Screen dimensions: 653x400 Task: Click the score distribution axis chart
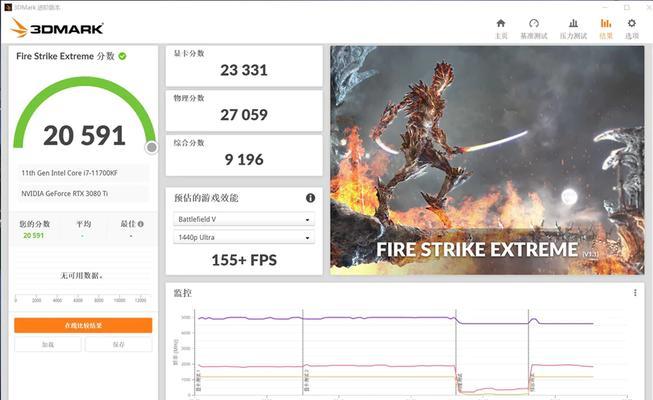point(83,300)
